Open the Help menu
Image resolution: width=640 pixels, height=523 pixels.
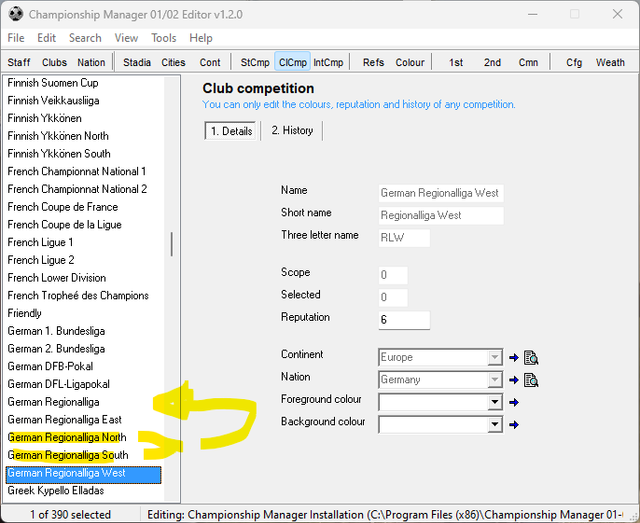(x=200, y=38)
